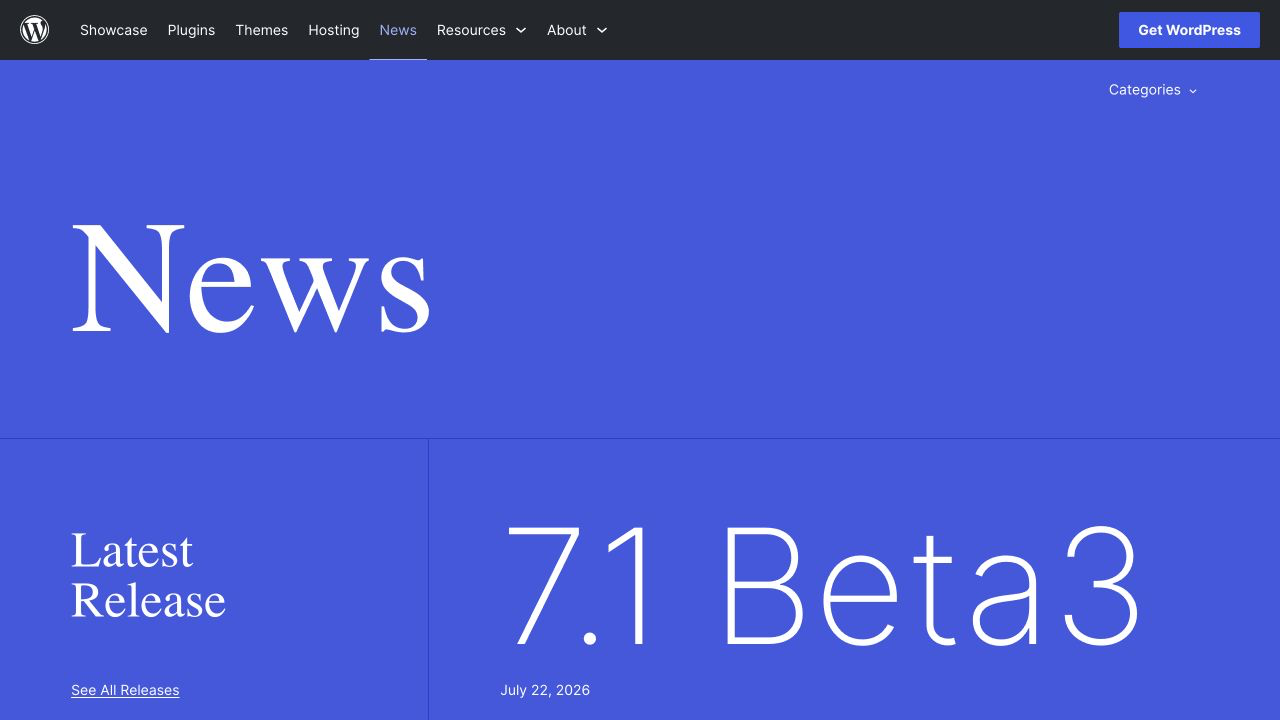The height and width of the screenshot is (720, 1280).
Task: Follow the See All Releases link
Action: pos(125,690)
